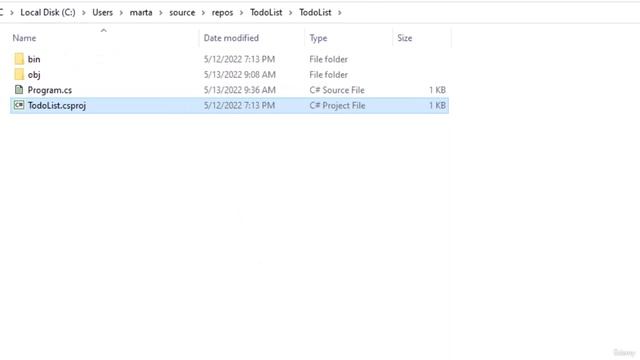
Task: Go to the parent TodoList folder in breadcrumb
Action: (x=266, y=13)
